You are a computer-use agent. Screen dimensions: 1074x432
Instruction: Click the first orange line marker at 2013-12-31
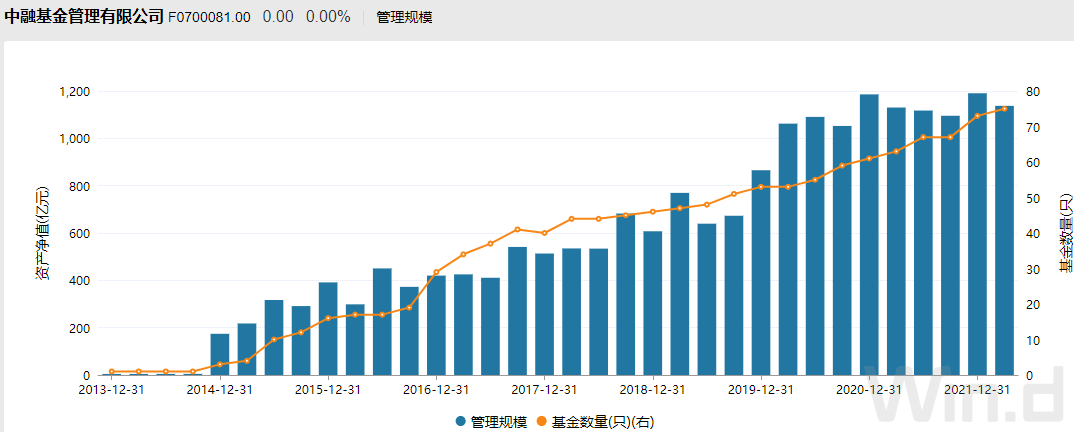pyautogui.click(x=112, y=371)
